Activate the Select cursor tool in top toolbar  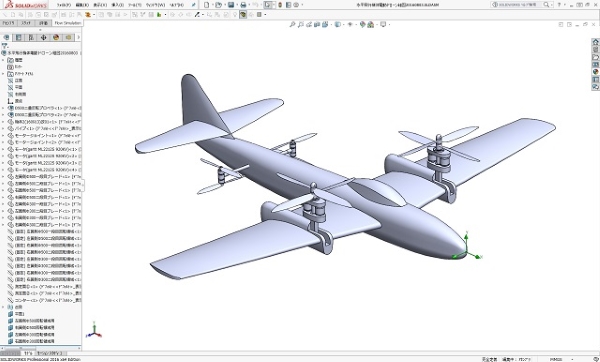tap(268, 5)
